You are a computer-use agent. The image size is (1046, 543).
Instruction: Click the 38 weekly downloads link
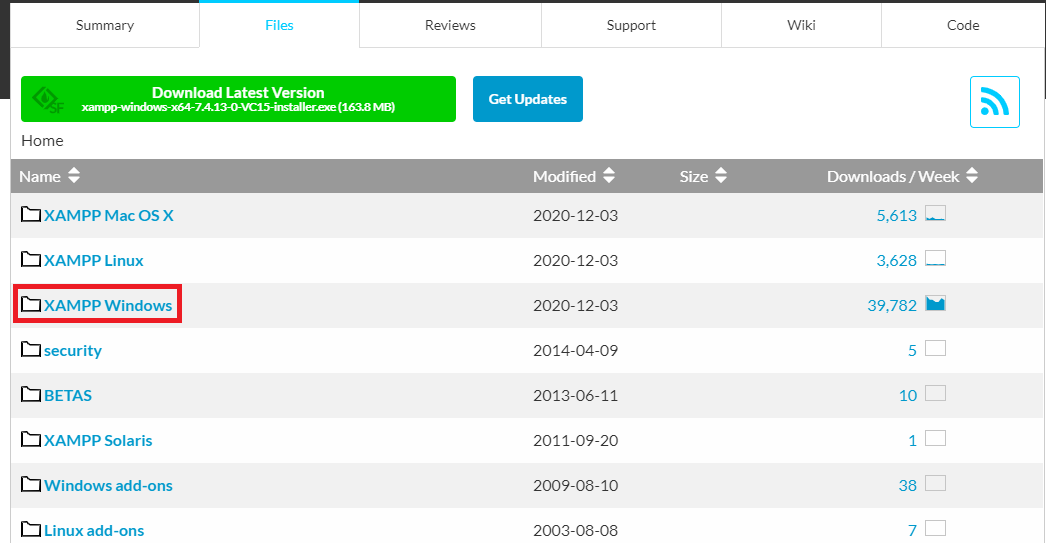pyautogui.click(x=907, y=486)
